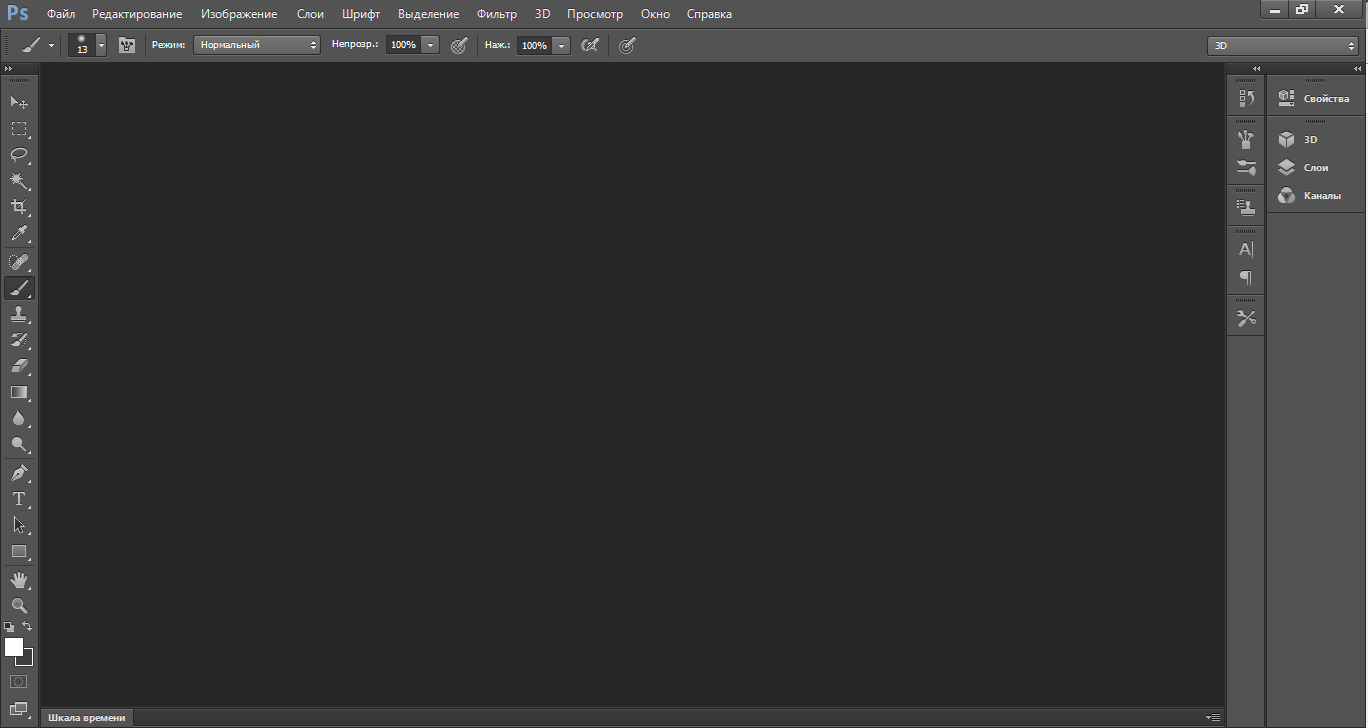Open the Выделение menu
The image size is (1368, 728).
click(428, 14)
